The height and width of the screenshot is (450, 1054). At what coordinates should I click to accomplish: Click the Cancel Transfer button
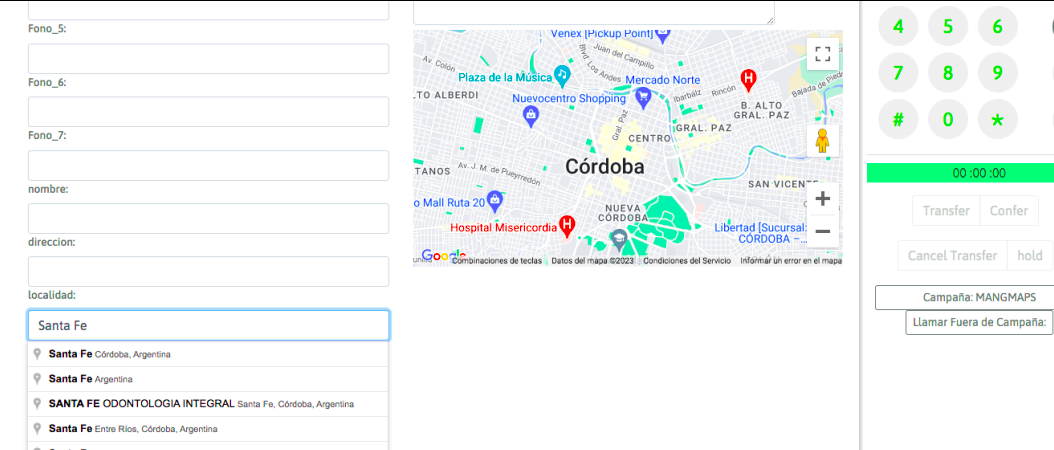tap(952, 256)
